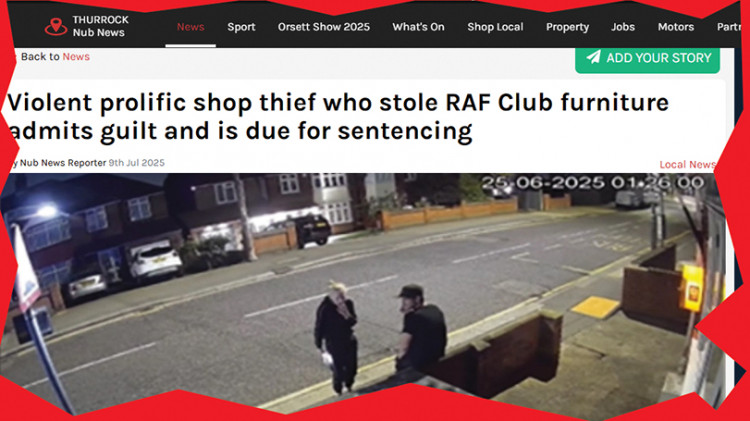Go to Orsett Show 2025 section
This screenshot has height=421, width=750.
tap(324, 27)
